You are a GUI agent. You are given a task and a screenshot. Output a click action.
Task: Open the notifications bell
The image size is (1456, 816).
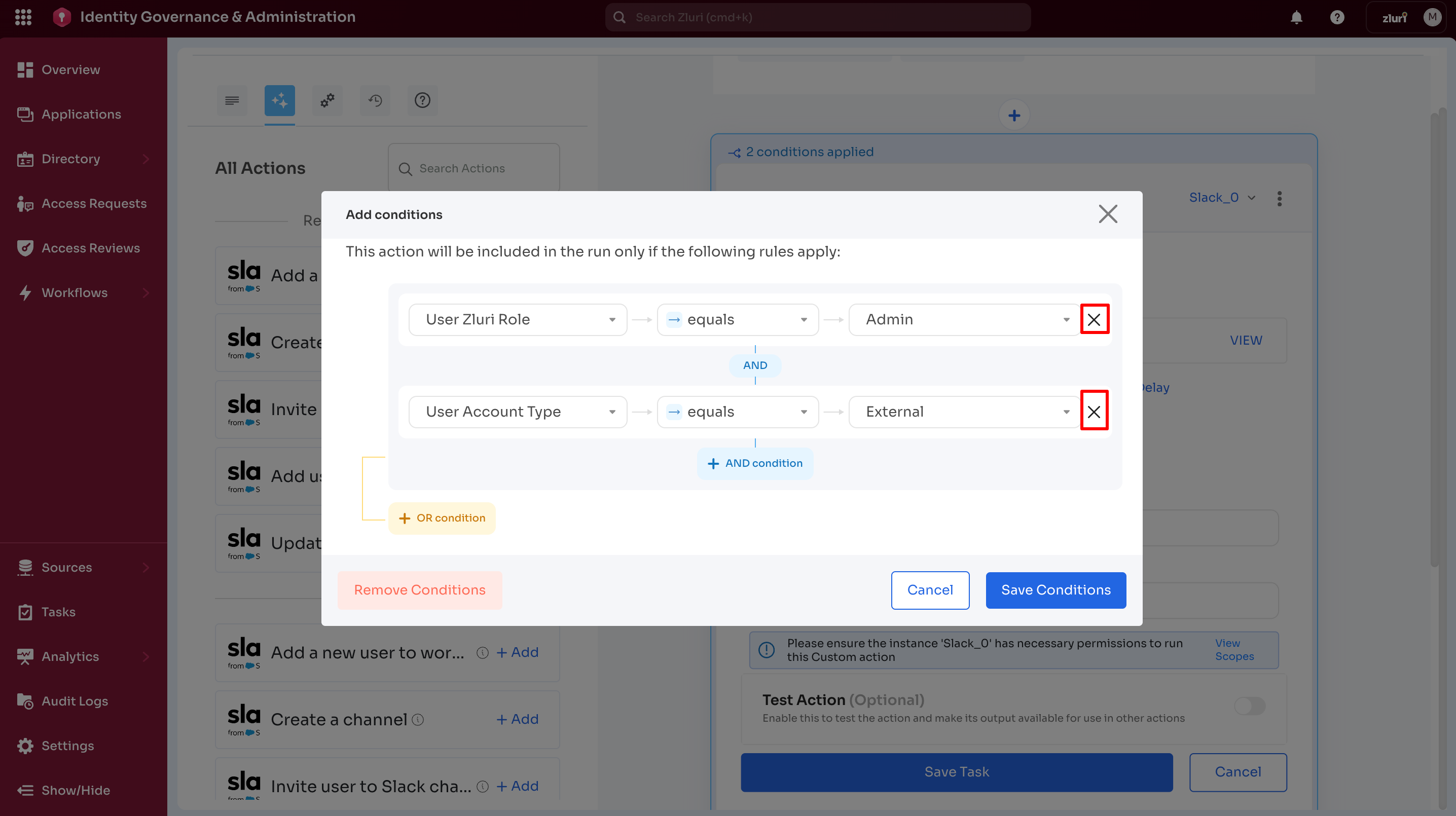(x=1296, y=18)
